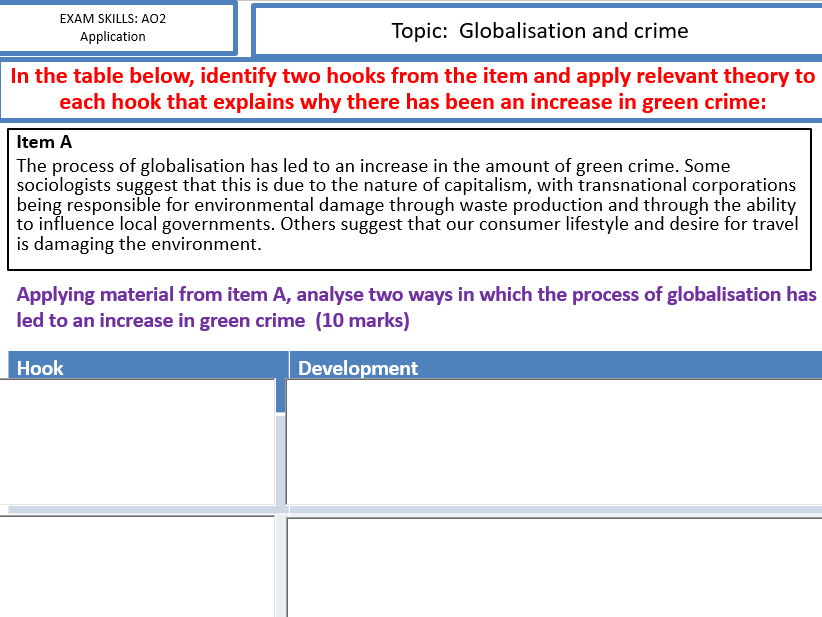Click the purple 'Applying material from item A' question
Image resolution: width=822 pixels, height=617 pixels.
(416, 307)
